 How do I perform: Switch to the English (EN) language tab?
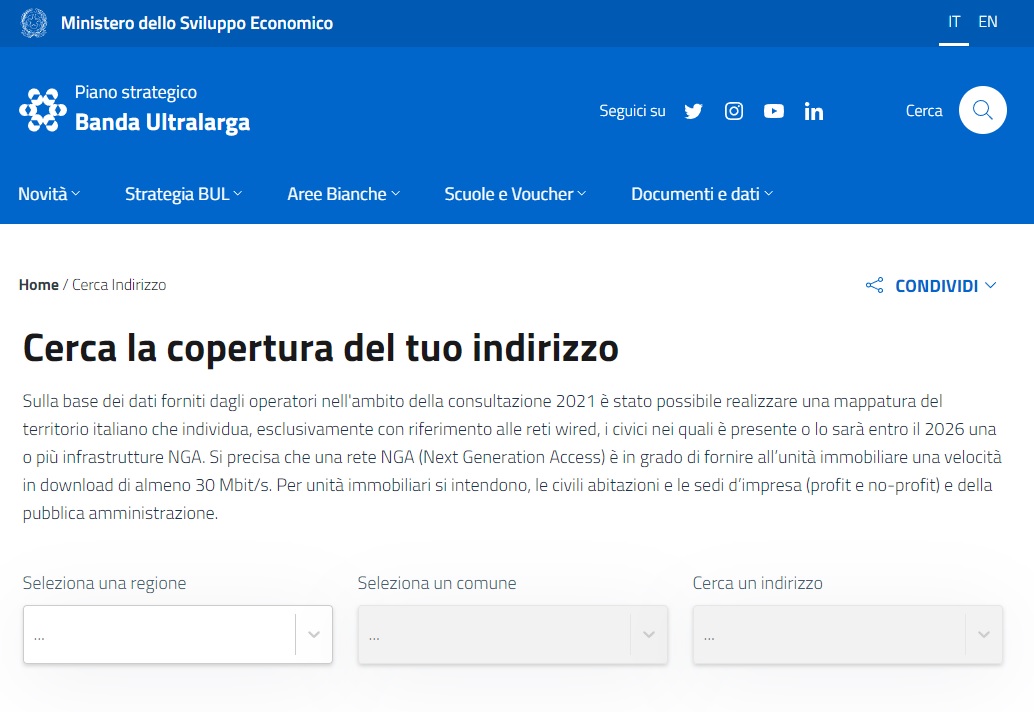[x=988, y=21]
